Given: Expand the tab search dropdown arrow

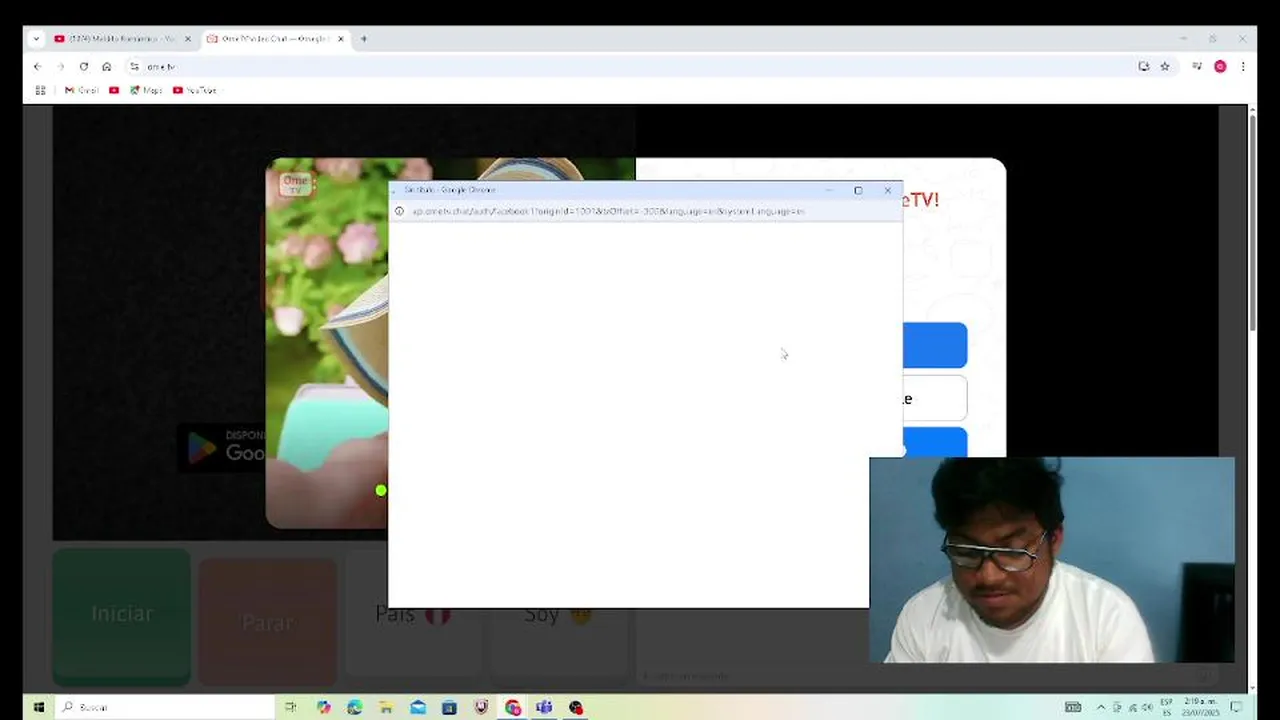Looking at the screenshot, I should coord(36,39).
